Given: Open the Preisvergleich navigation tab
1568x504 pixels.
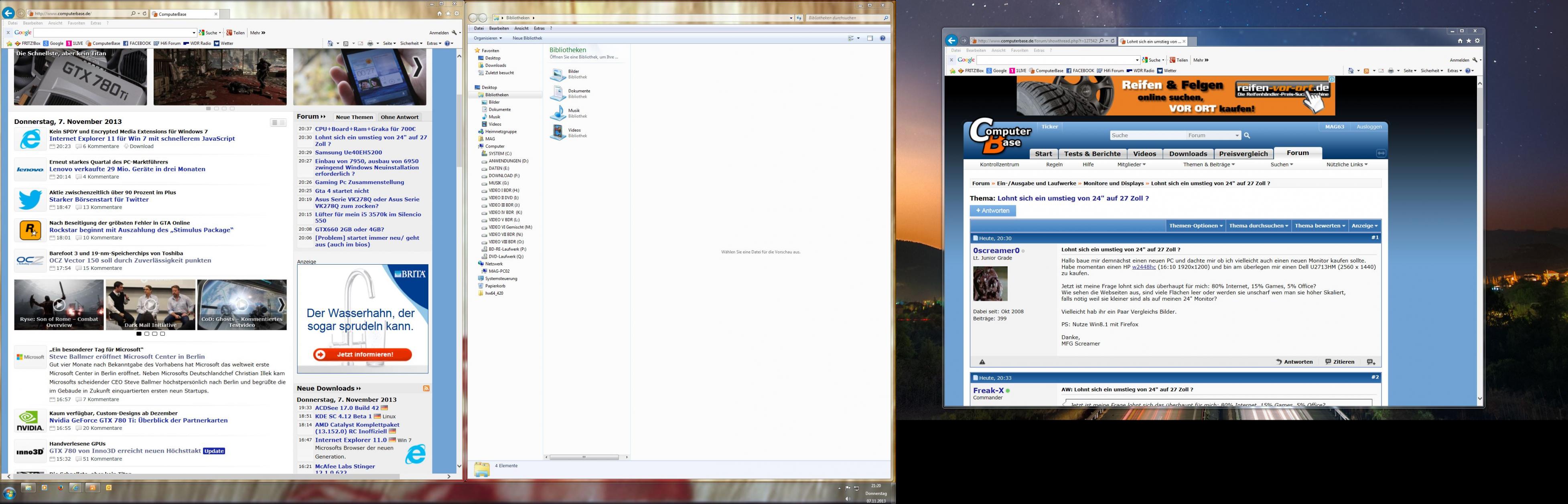Looking at the screenshot, I should (x=1243, y=154).
